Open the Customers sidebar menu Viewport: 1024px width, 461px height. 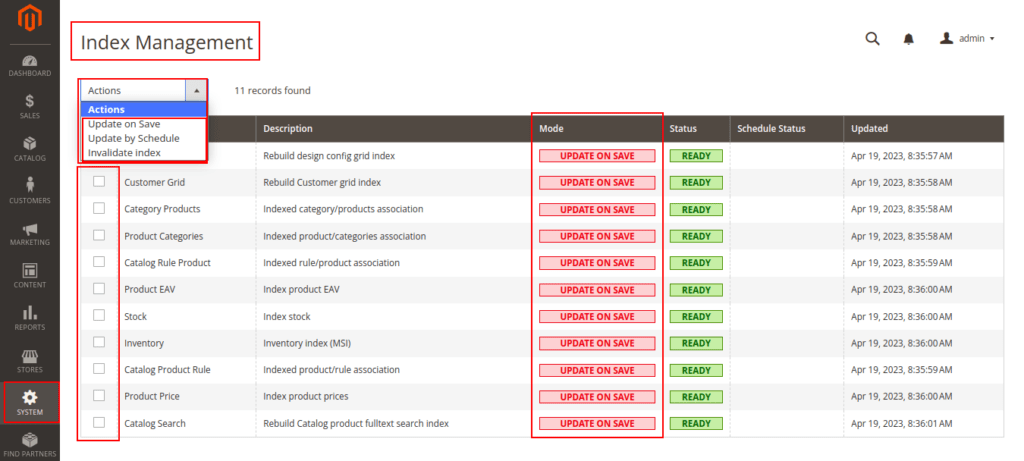coord(29,190)
